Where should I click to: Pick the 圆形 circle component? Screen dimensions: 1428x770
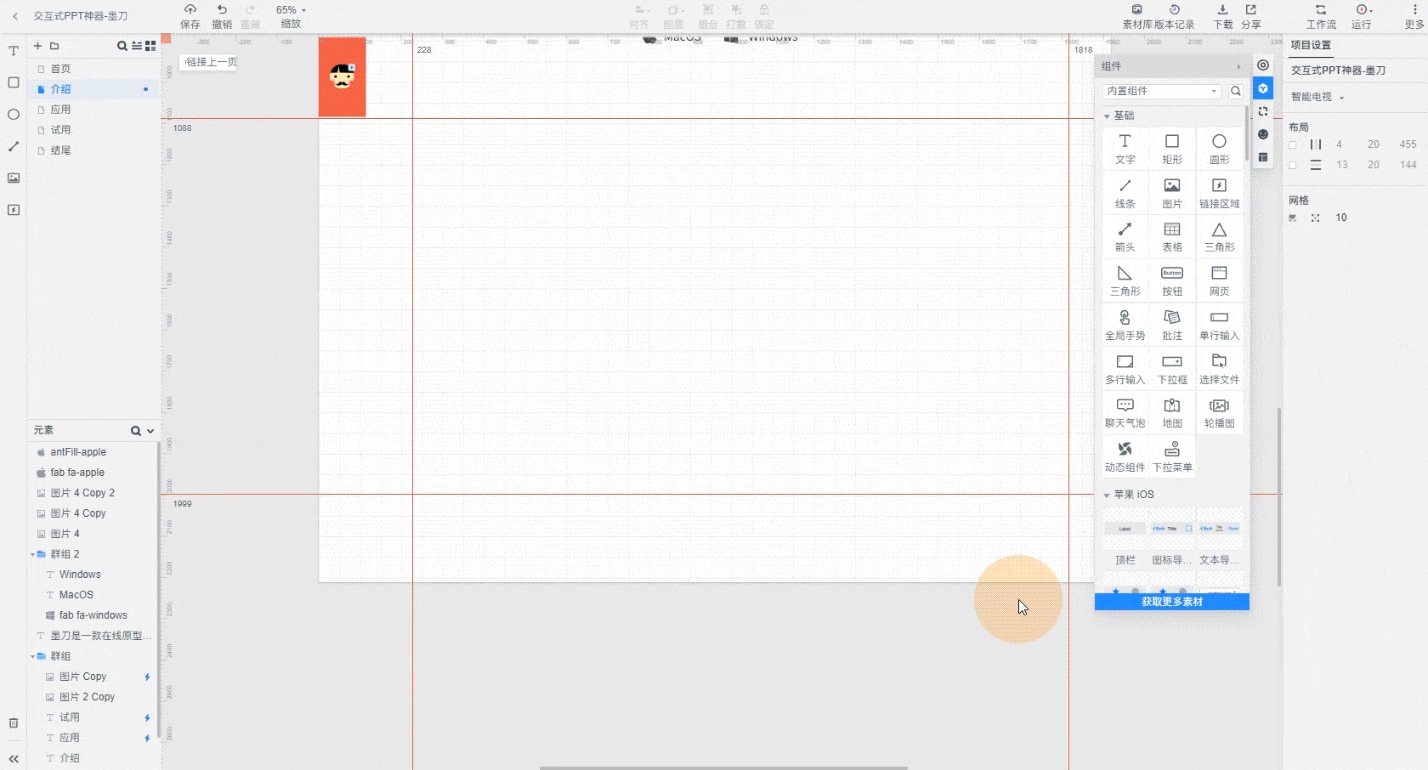[x=1219, y=149]
